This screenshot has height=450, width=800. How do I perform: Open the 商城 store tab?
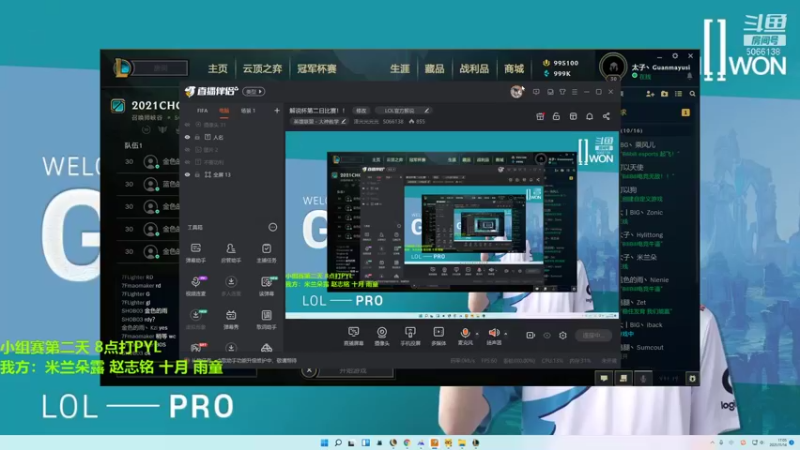[x=514, y=68]
